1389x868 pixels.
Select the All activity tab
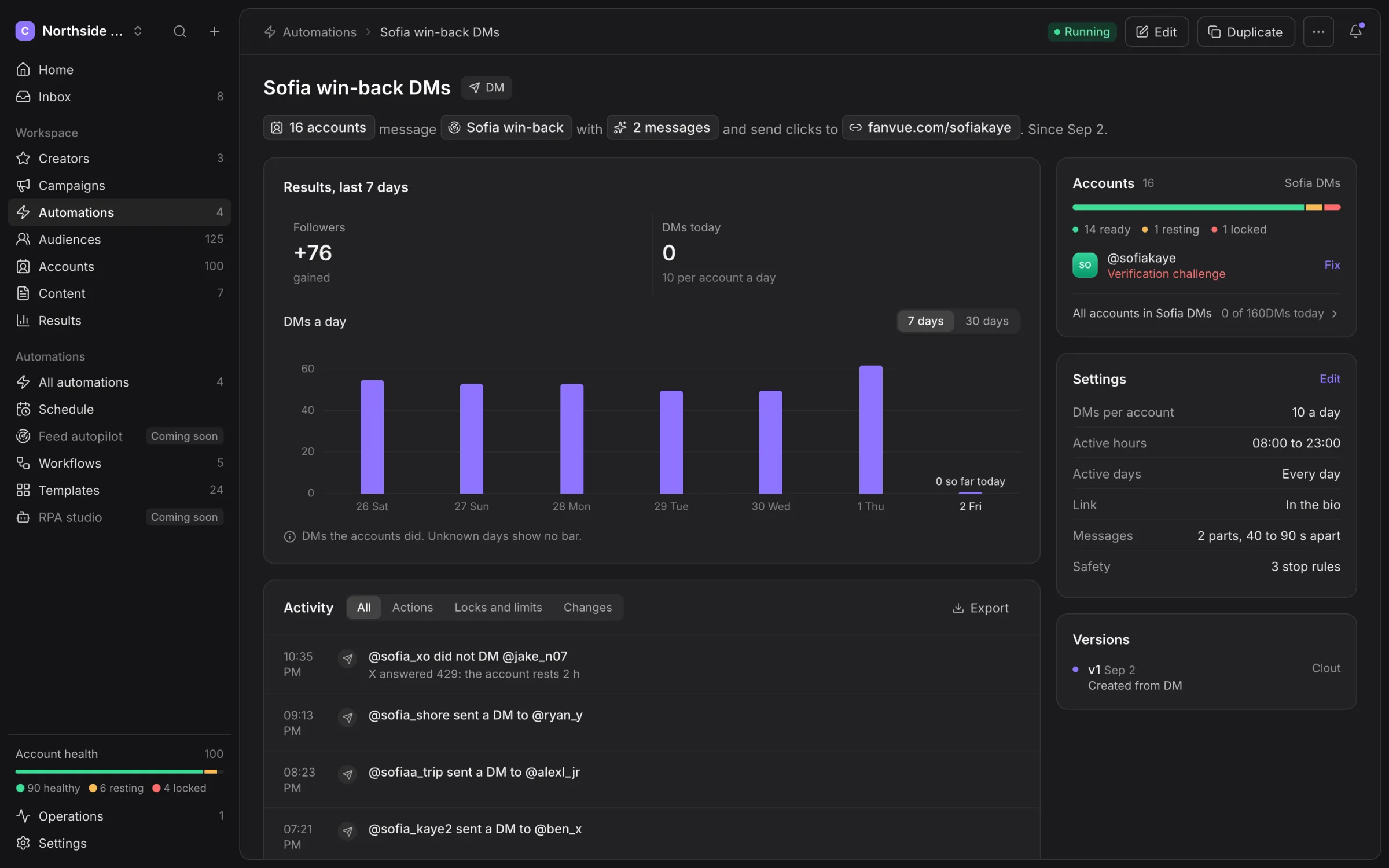(x=363, y=608)
